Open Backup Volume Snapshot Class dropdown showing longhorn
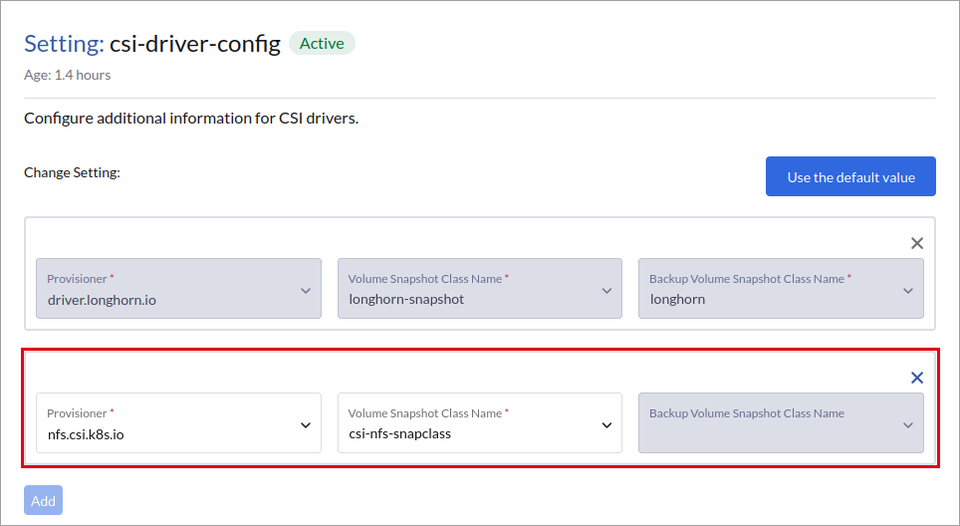Image resolution: width=960 pixels, height=526 pixels. click(x=781, y=288)
